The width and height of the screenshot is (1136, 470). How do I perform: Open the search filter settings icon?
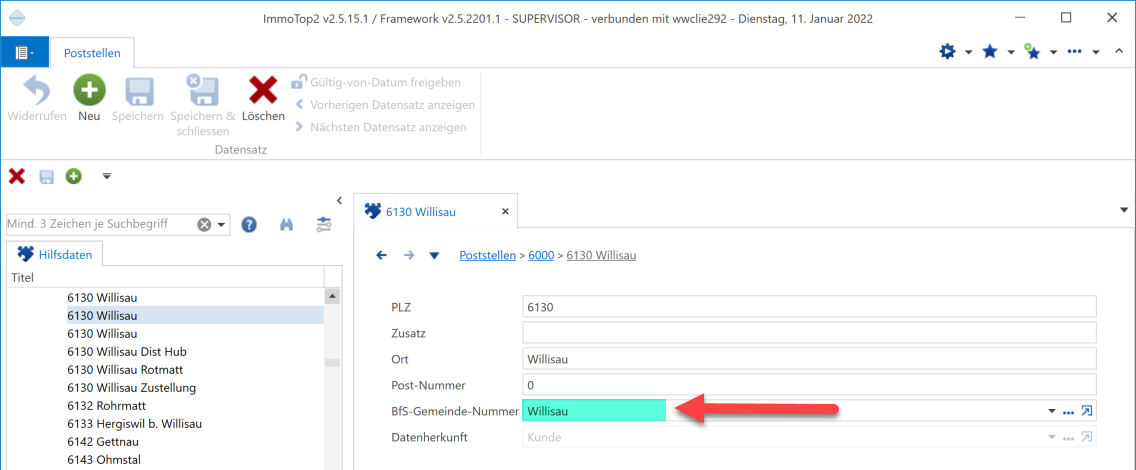coord(324,225)
